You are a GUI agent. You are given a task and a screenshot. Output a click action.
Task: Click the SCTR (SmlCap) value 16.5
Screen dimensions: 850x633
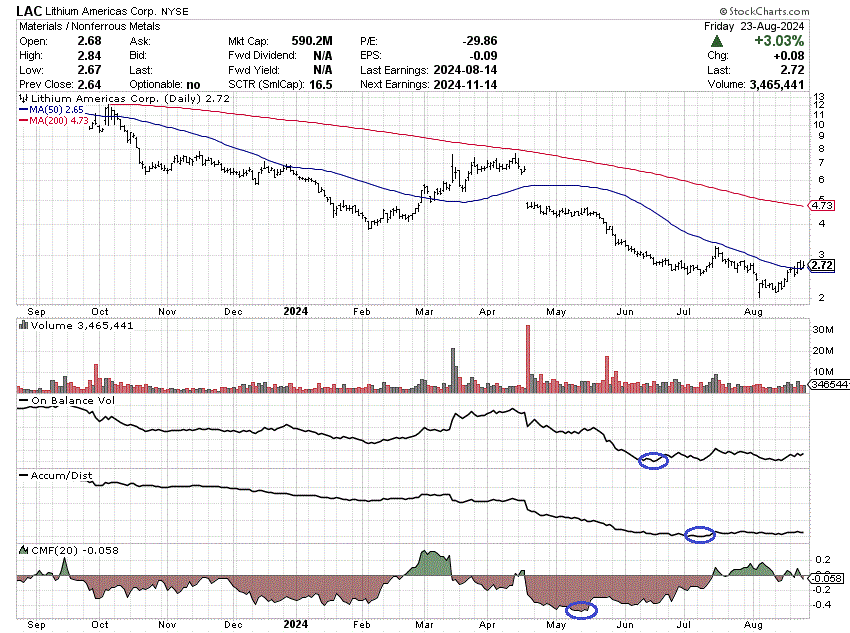[320, 85]
